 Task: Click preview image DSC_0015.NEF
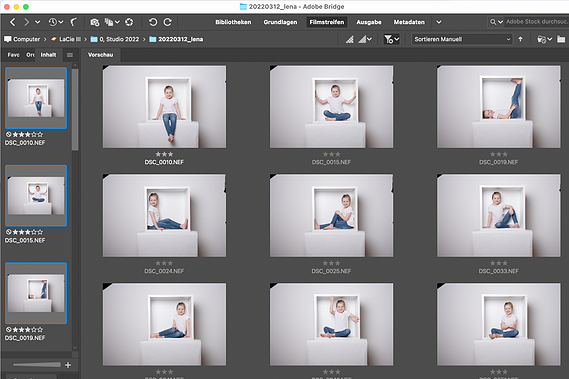(331, 107)
